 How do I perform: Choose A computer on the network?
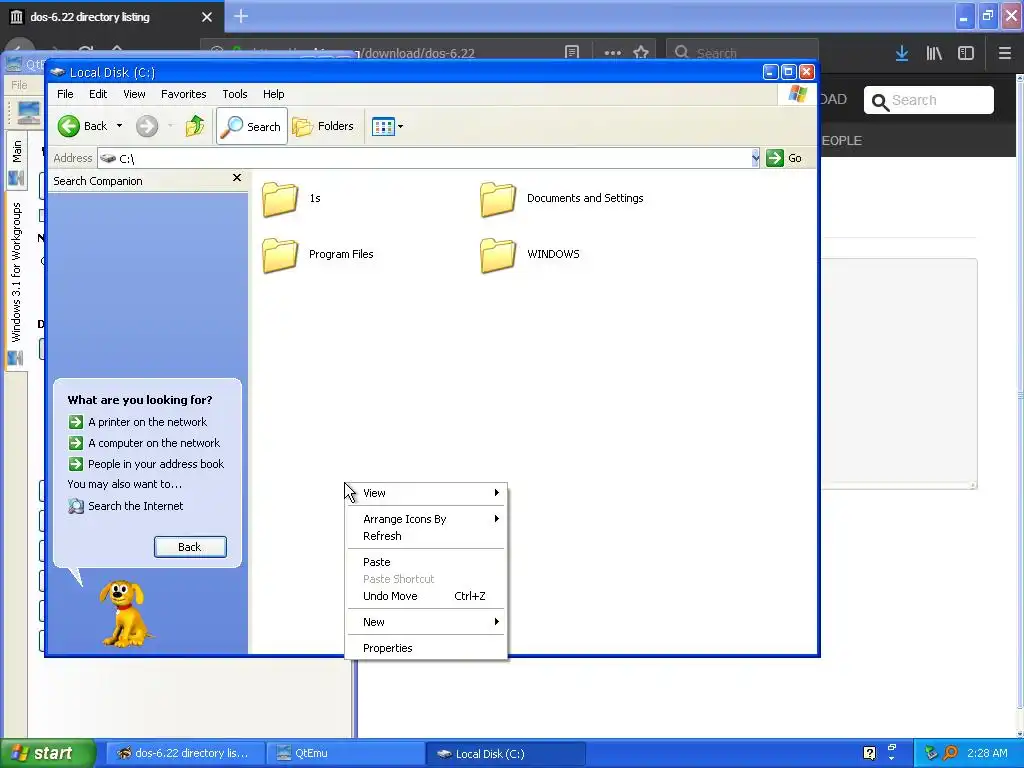click(x=144, y=443)
